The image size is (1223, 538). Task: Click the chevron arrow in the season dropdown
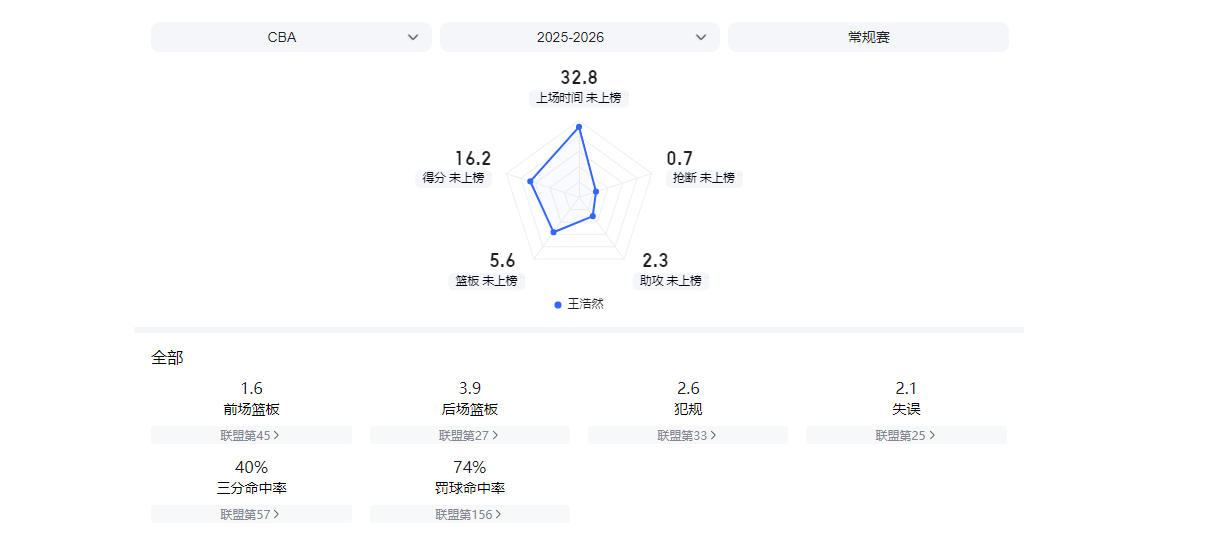point(701,37)
